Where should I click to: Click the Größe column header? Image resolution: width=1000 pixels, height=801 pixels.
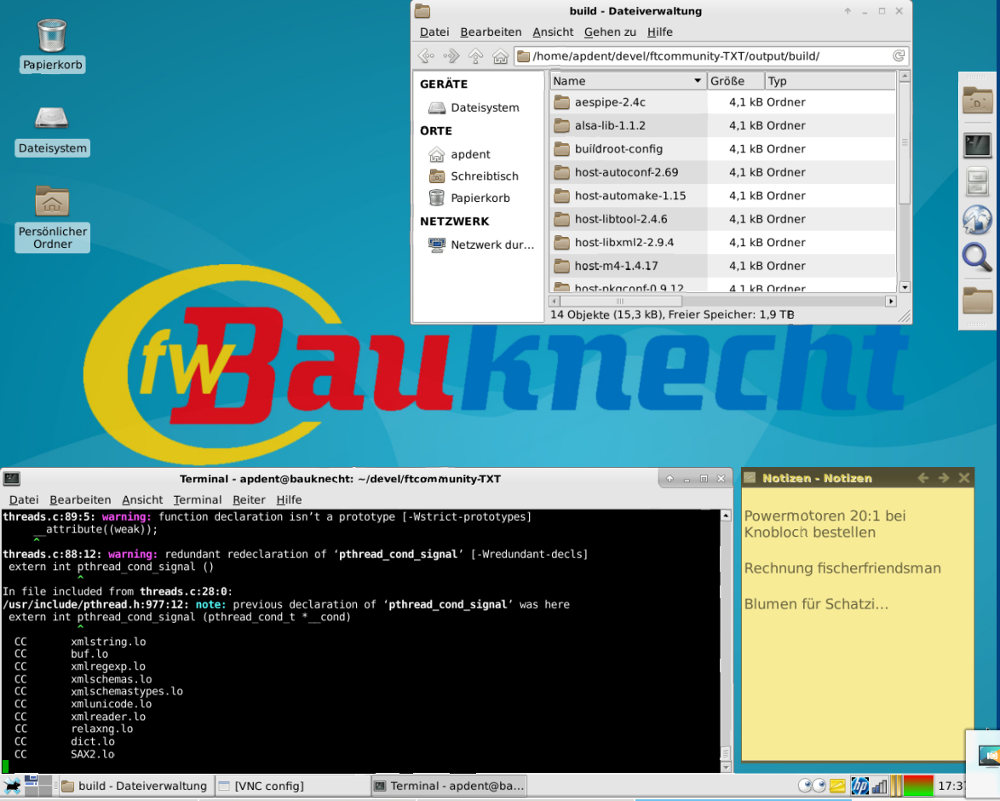point(735,81)
